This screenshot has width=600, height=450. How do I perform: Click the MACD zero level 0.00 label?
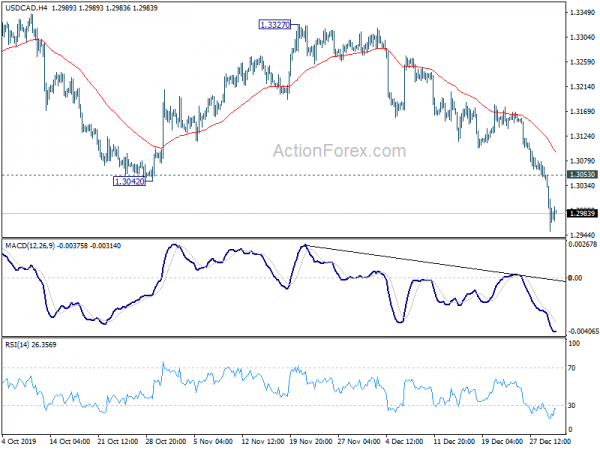575,278
